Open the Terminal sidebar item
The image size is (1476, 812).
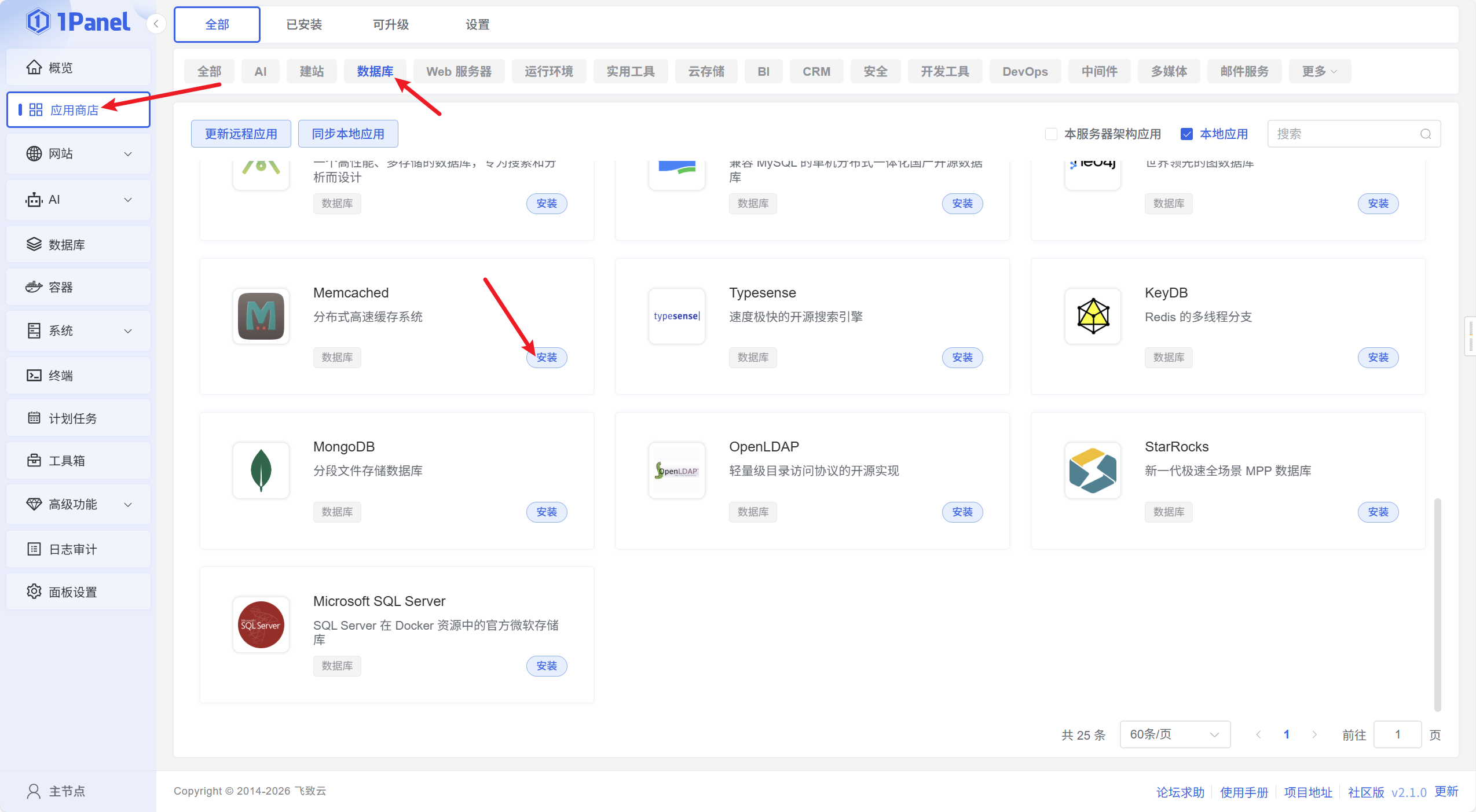60,376
